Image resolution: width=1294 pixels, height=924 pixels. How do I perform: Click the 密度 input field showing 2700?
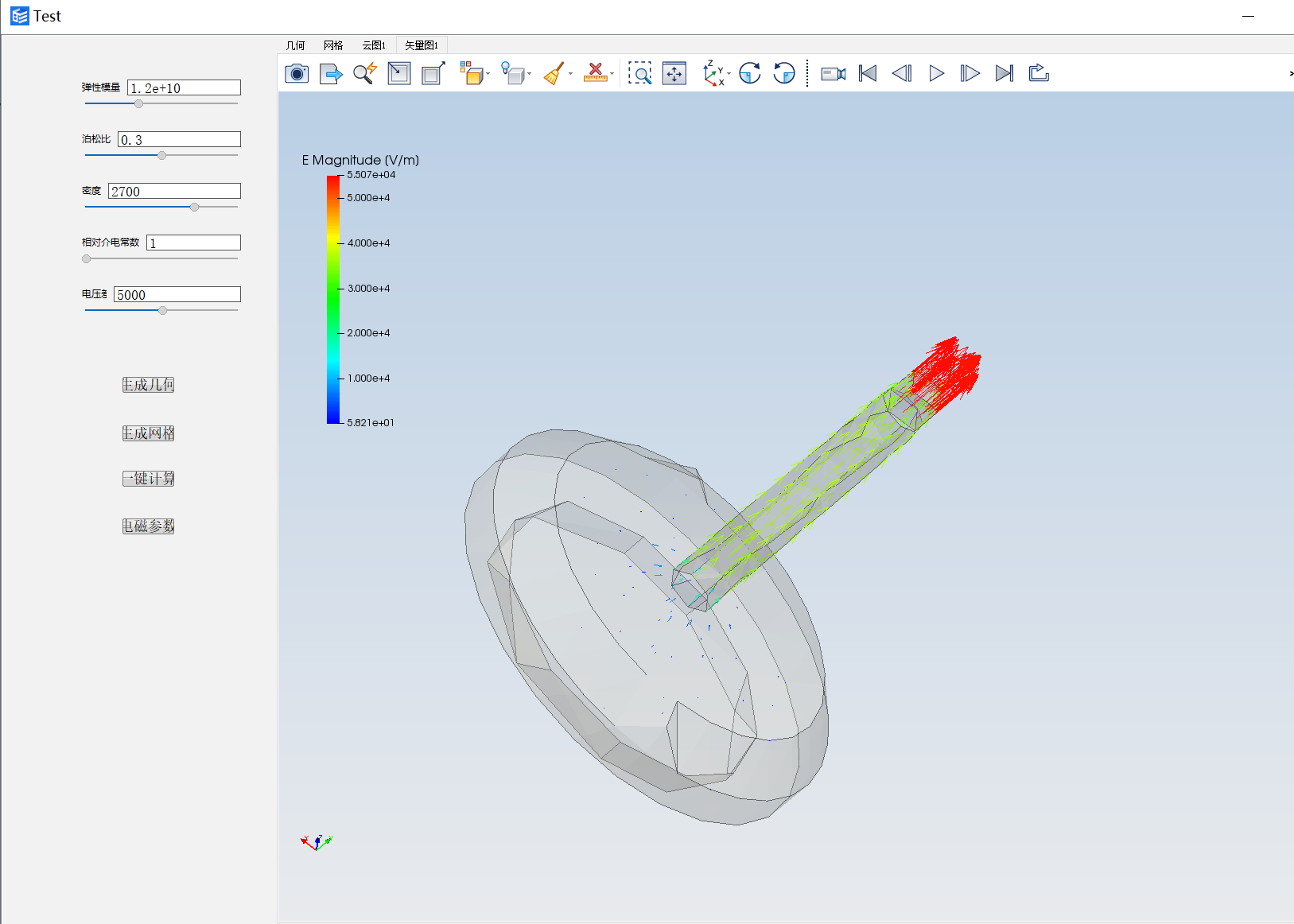click(174, 191)
